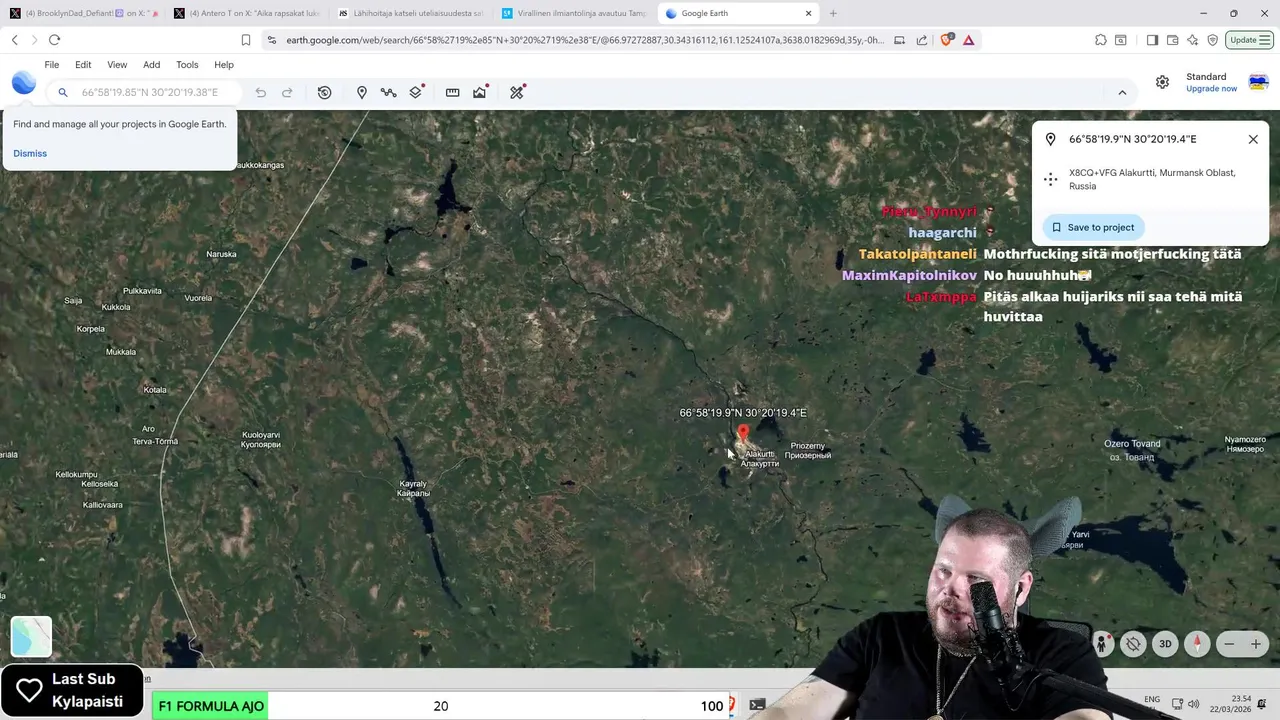Close the location info card
The width and height of the screenshot is (1280, 720).
(1253, 139)
